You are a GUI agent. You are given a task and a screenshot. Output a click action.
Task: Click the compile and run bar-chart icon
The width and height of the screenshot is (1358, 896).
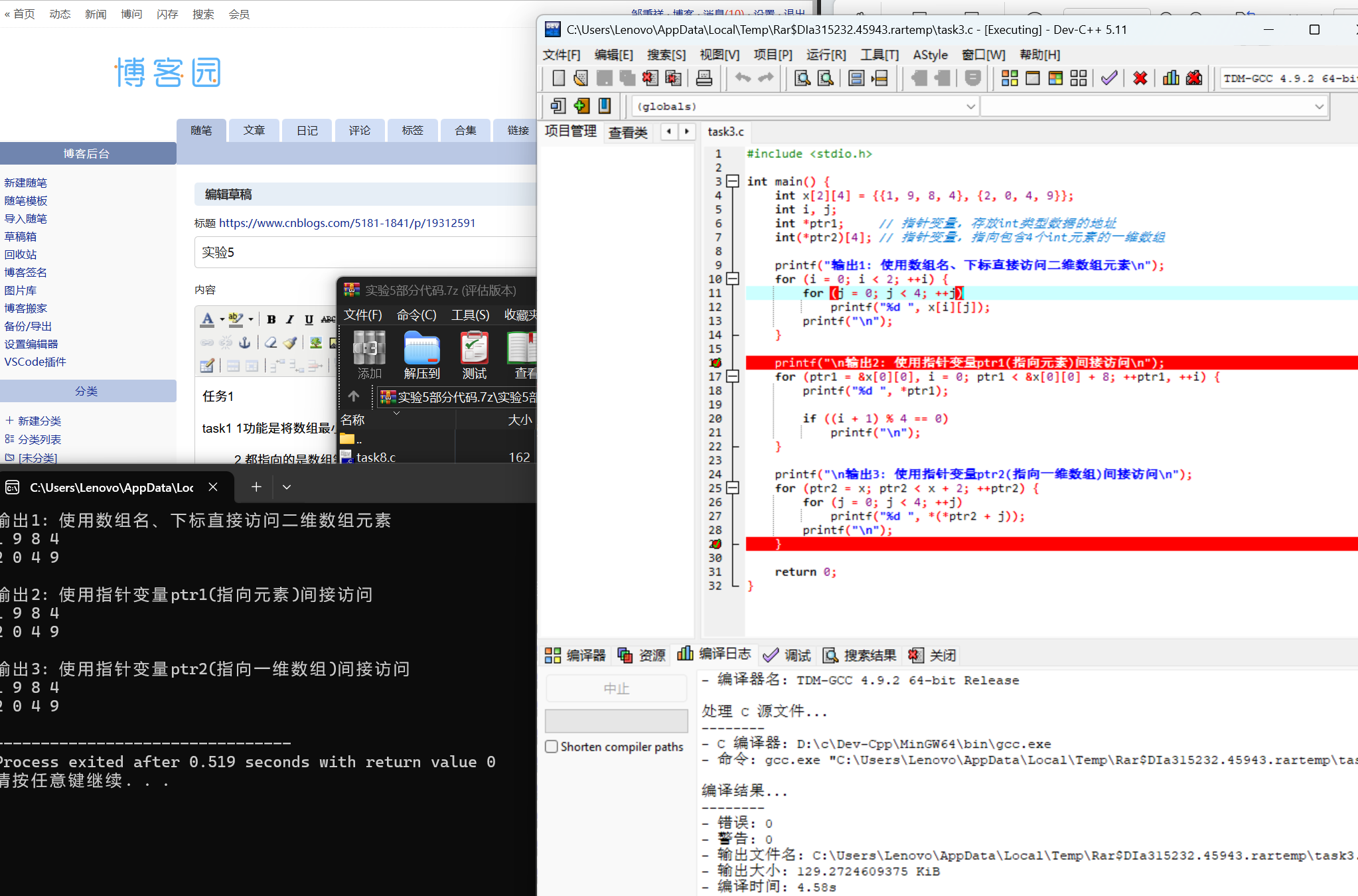[x=1171, y=78]
